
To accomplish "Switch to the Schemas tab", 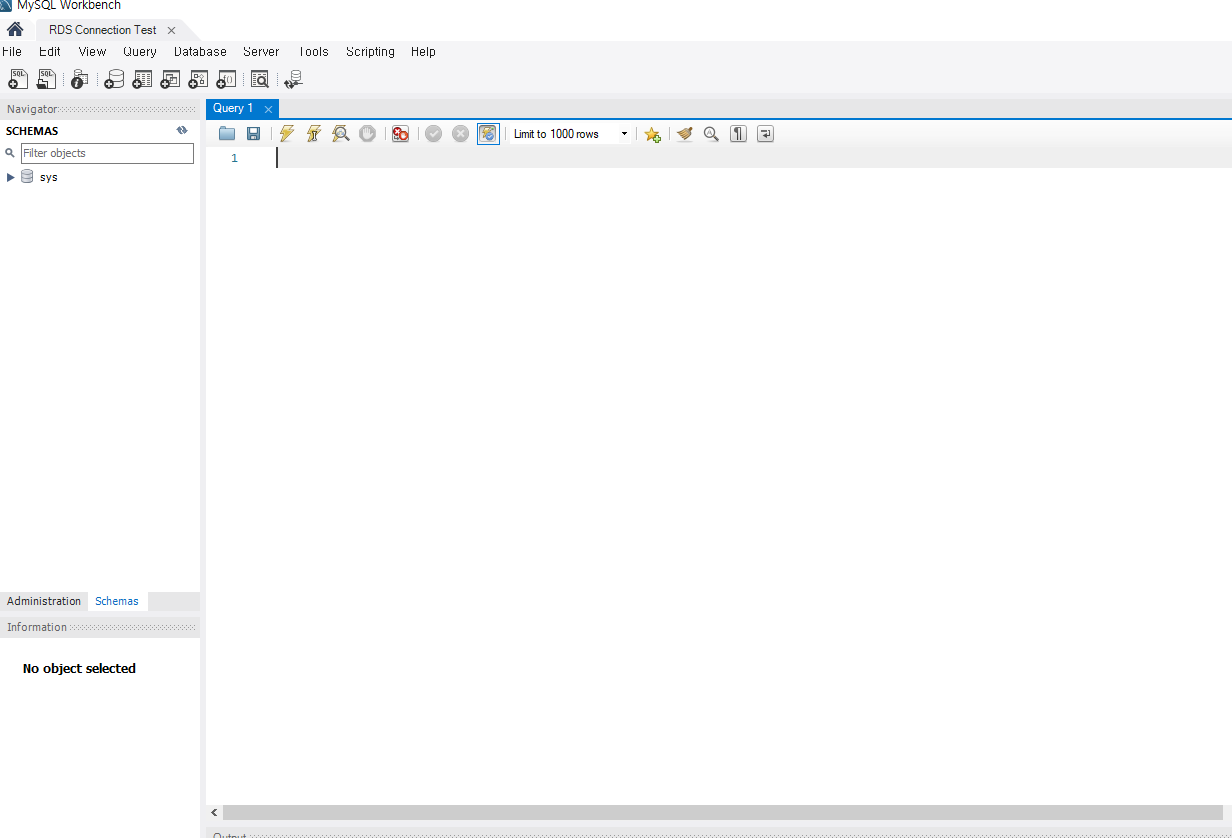I will click(x=117, y=601).
